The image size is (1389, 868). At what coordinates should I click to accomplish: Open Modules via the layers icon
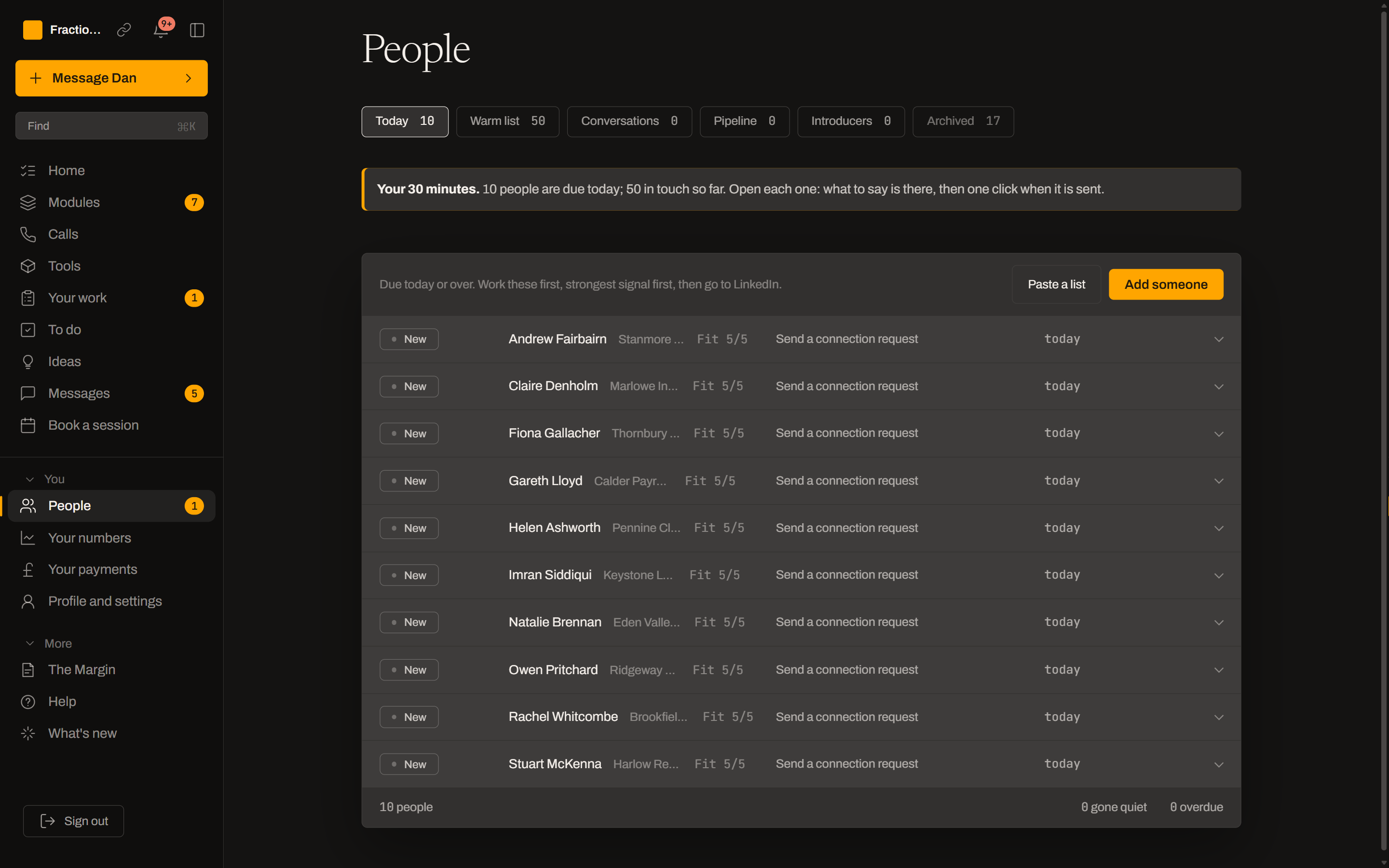point(28,203)
